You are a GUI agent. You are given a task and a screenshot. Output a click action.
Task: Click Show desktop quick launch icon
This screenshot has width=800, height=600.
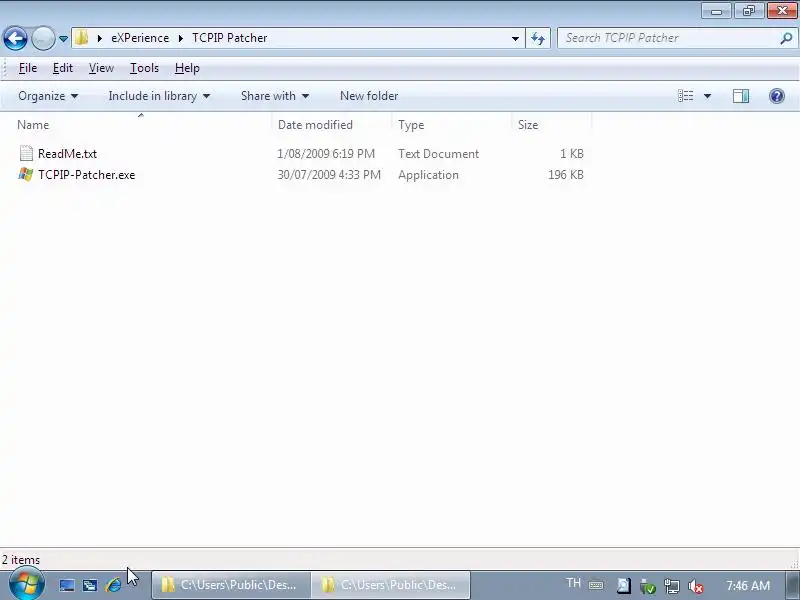(67, 585)
